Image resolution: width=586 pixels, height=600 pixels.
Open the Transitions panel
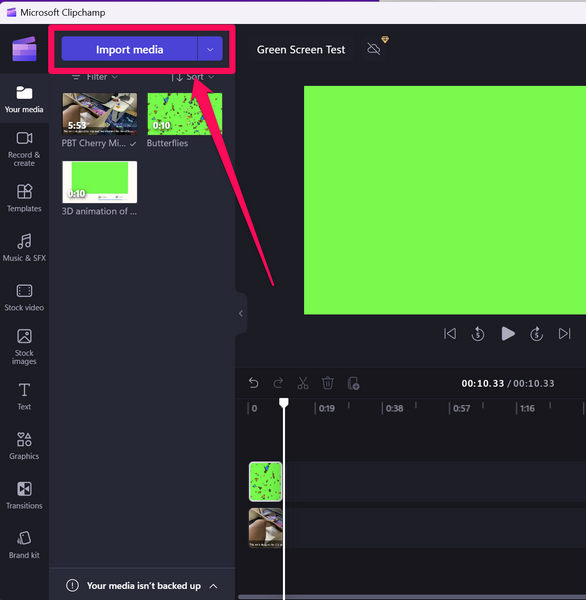(x=24, y=495)
